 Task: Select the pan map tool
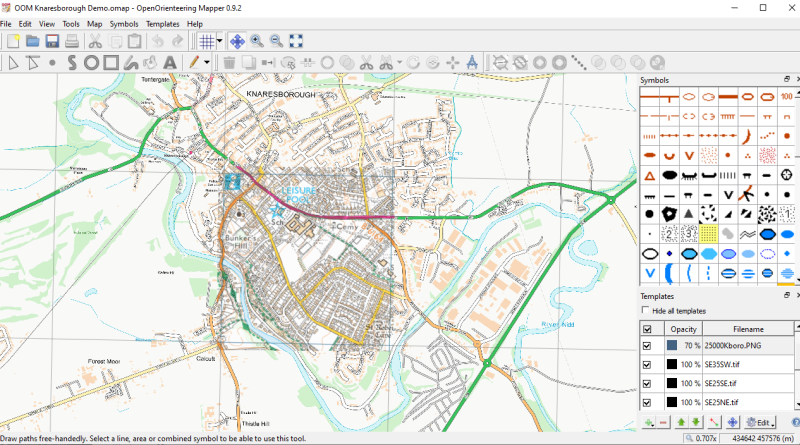[237, 41]
